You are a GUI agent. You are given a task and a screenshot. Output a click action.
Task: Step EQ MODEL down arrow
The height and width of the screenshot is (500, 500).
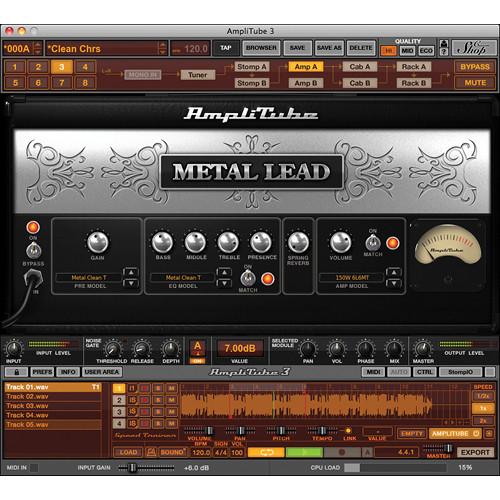coord(224,283)
